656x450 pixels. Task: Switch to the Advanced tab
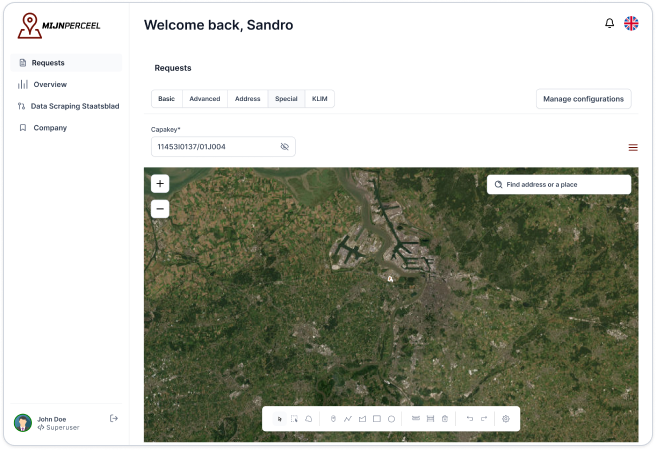click(205, 99)
